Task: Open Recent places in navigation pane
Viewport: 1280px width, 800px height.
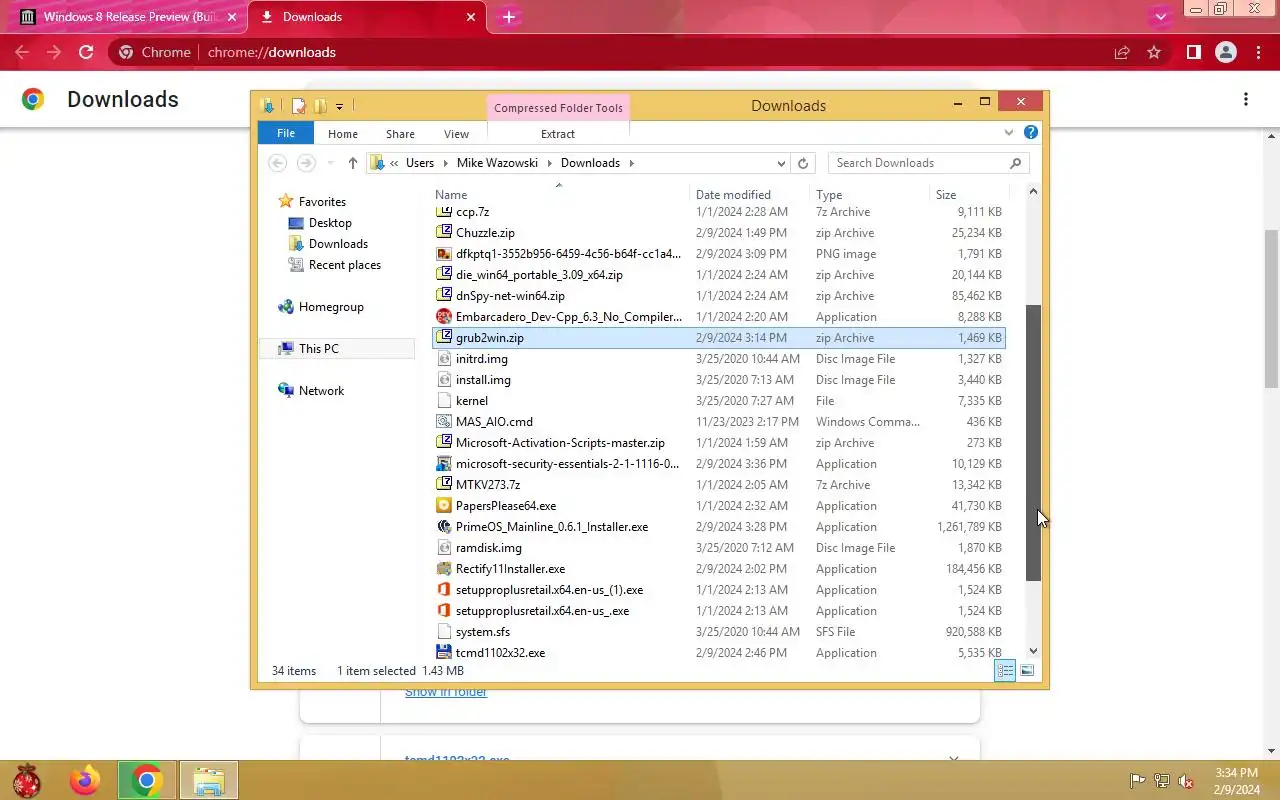Action: (344, 265)
